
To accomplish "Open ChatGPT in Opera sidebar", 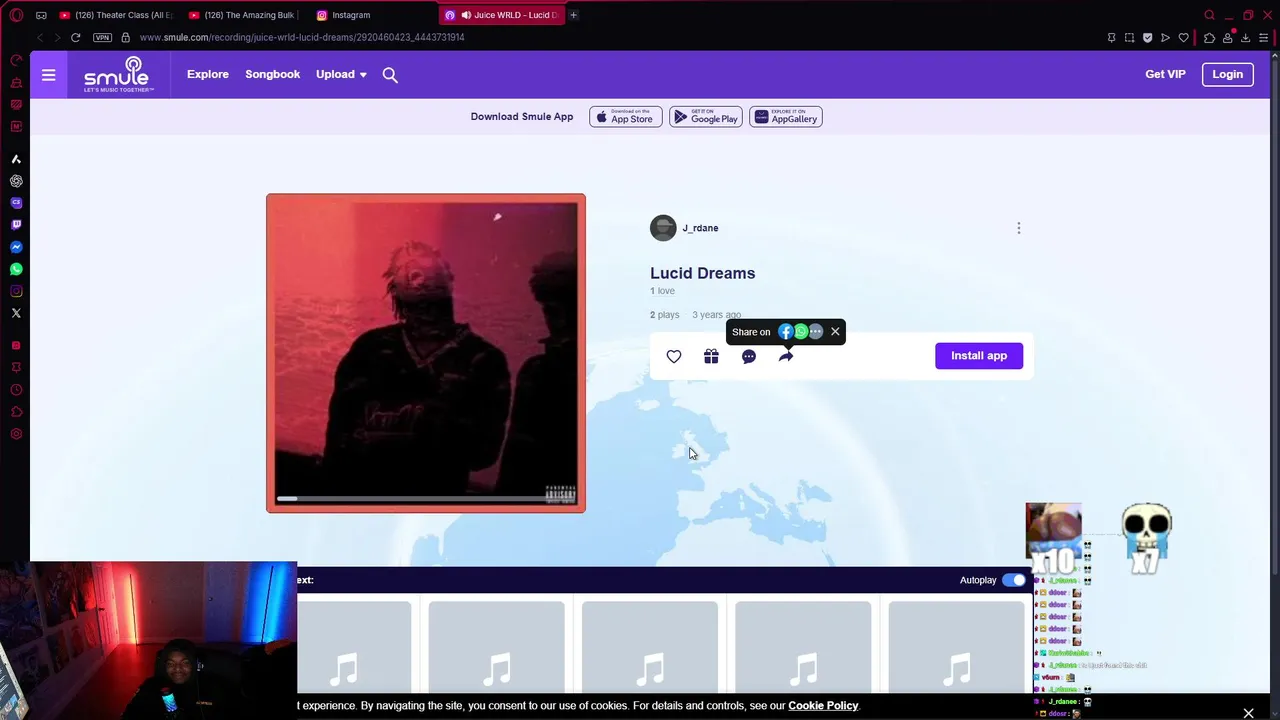I will click(16, 181).
